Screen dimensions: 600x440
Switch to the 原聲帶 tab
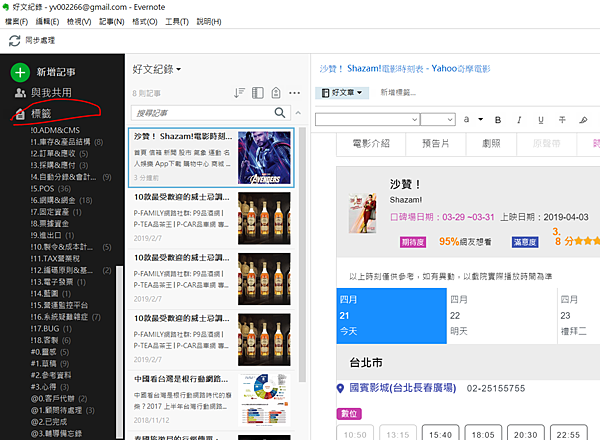(x=546, y=144)
